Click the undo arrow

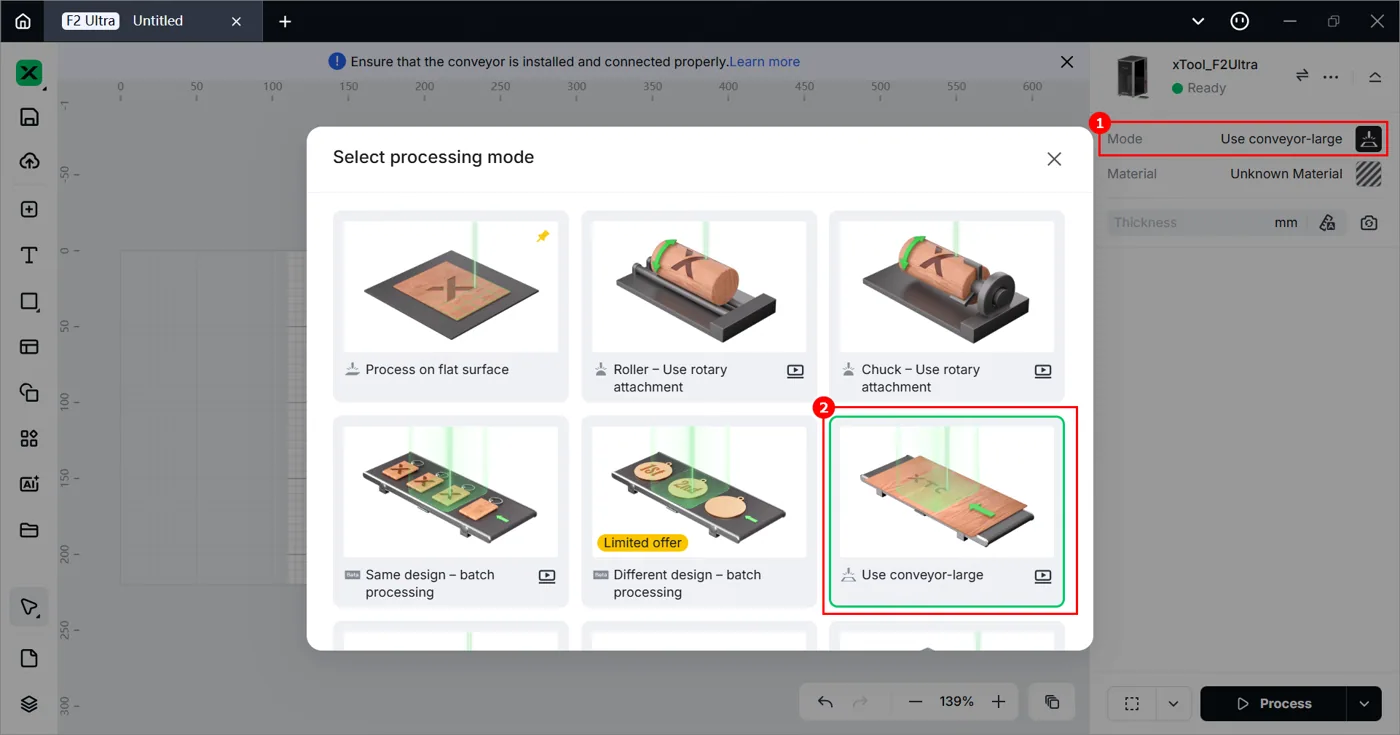tap(825, 702)
